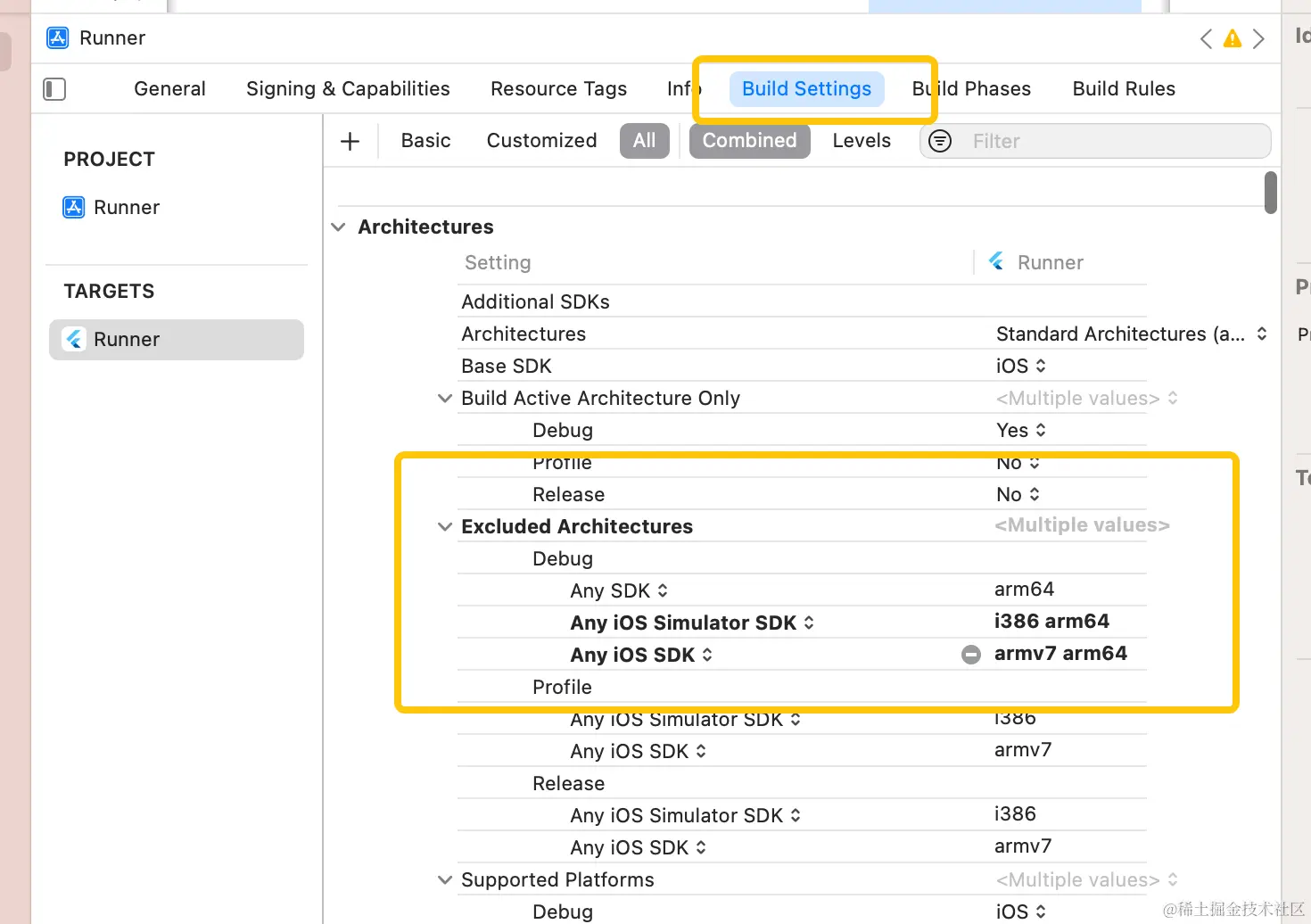The height and width of the screenshot is (924, 1311).
Task: Collapse Build Active Architecture Only
Action: pyautogui.click(x=445, y=398)
